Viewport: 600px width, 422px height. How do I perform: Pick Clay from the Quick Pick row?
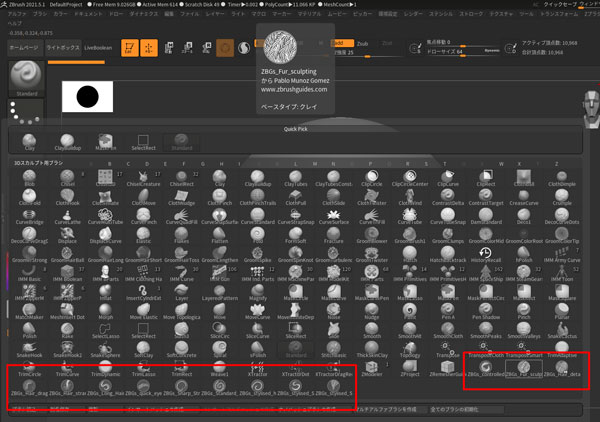[29, 142]
